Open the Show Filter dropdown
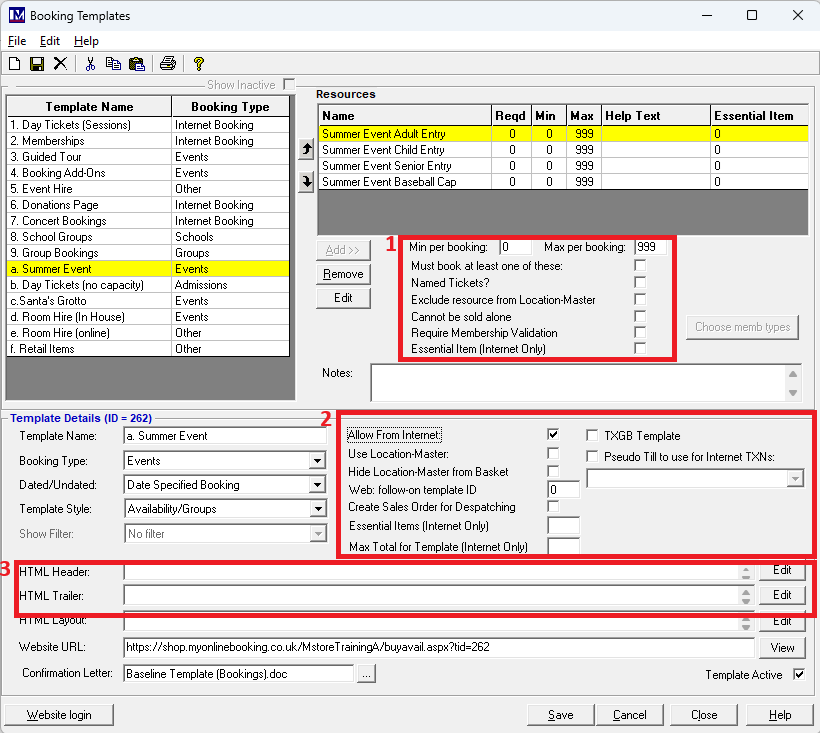The width and height of the screenshot is (820, 733). (317, 534)
